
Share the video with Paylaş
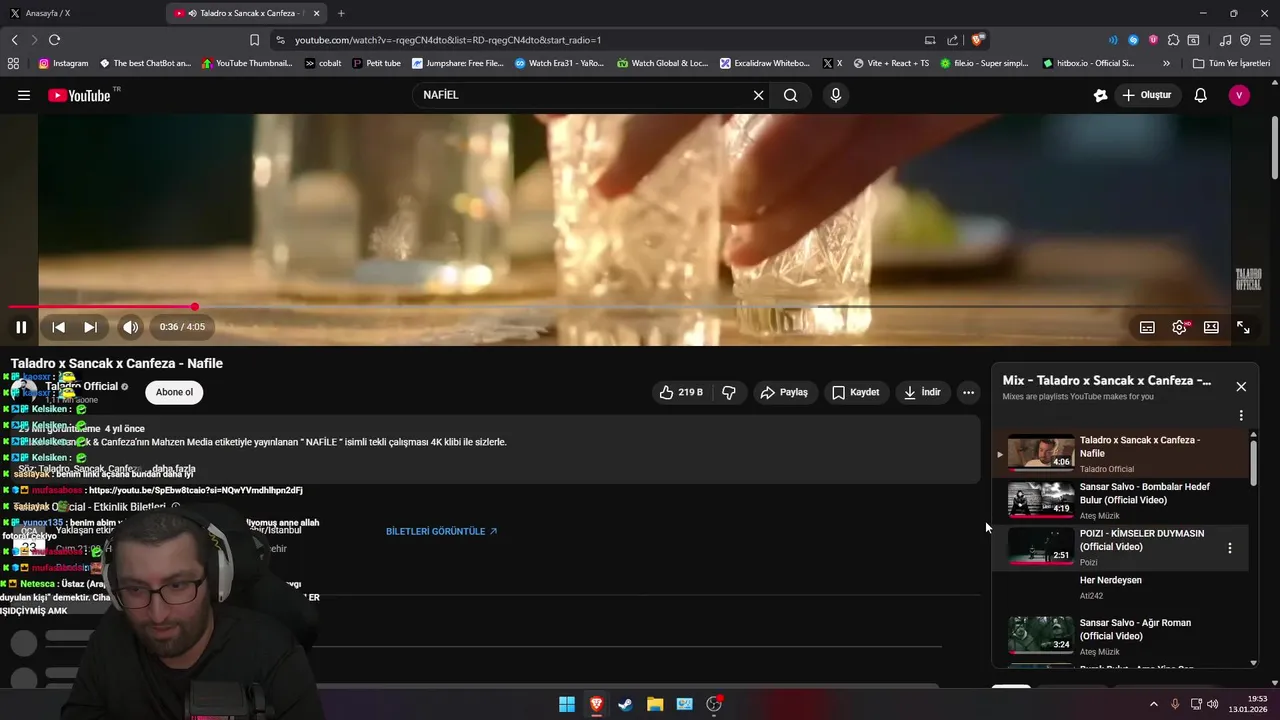click(x=784, y=392)
